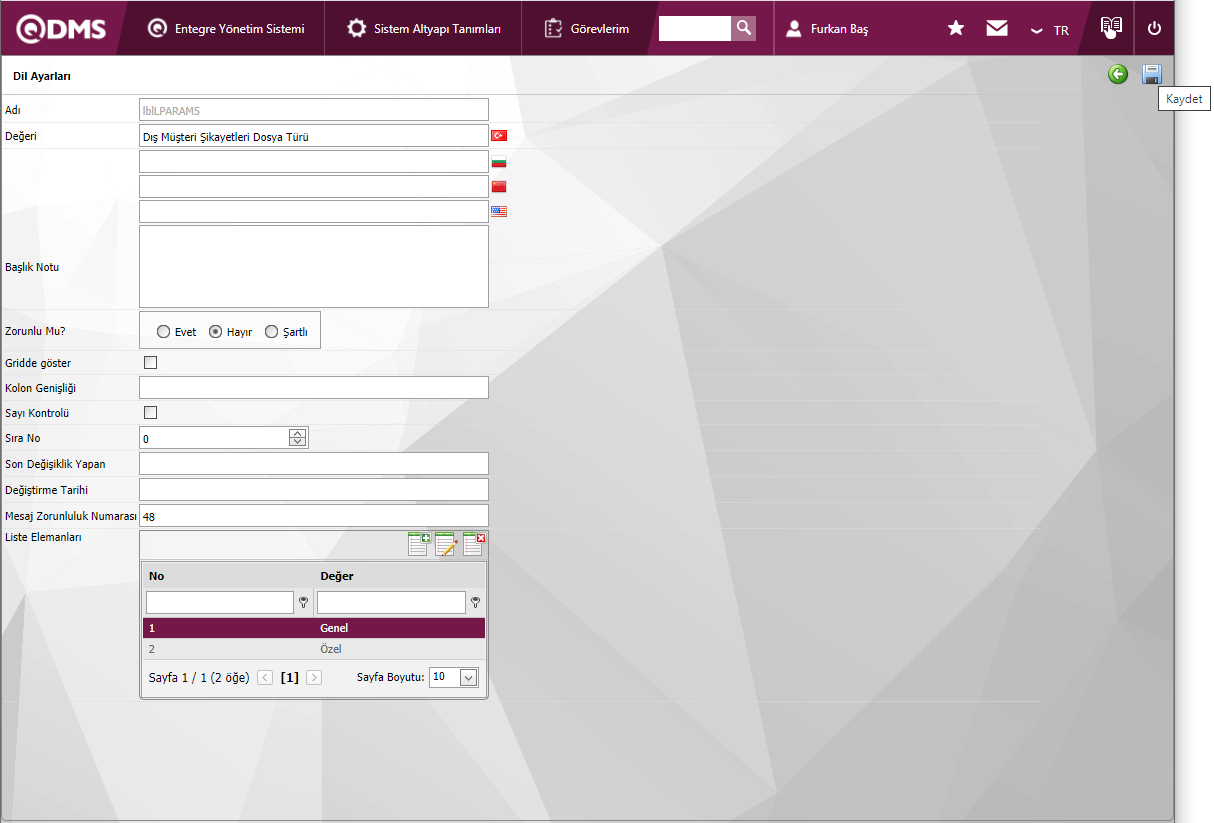Click the Bulgarian language value field

[314, 161]
